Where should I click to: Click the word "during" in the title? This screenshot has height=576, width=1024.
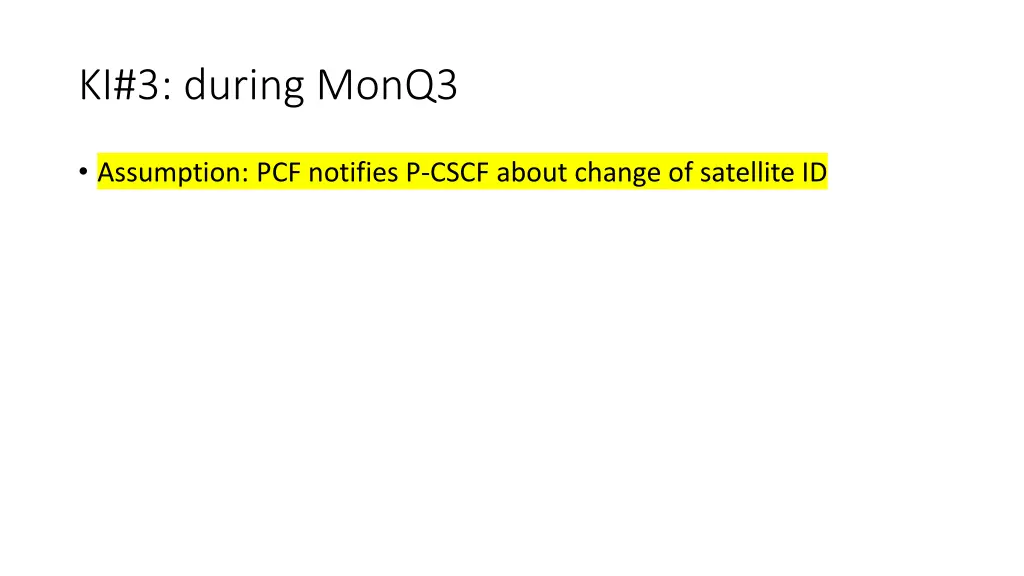[244, 86]
